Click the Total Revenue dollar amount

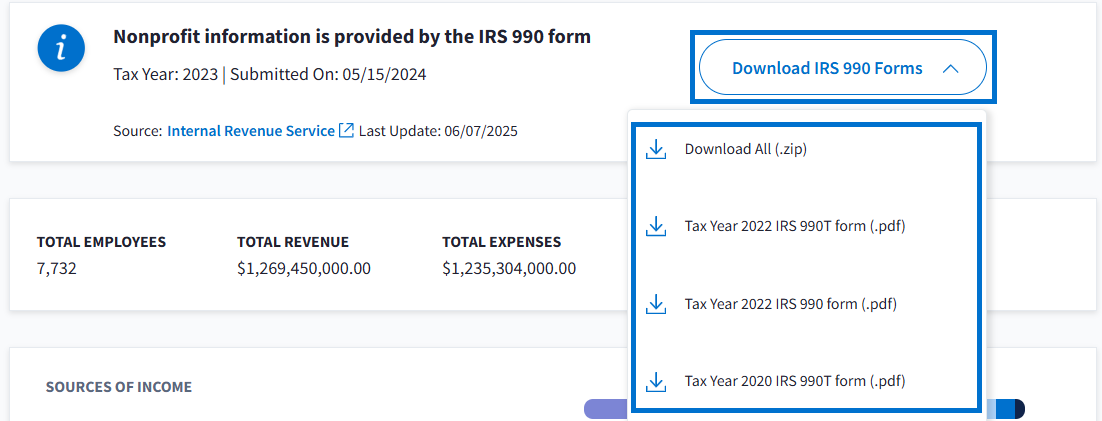click(x=304, y=268)
